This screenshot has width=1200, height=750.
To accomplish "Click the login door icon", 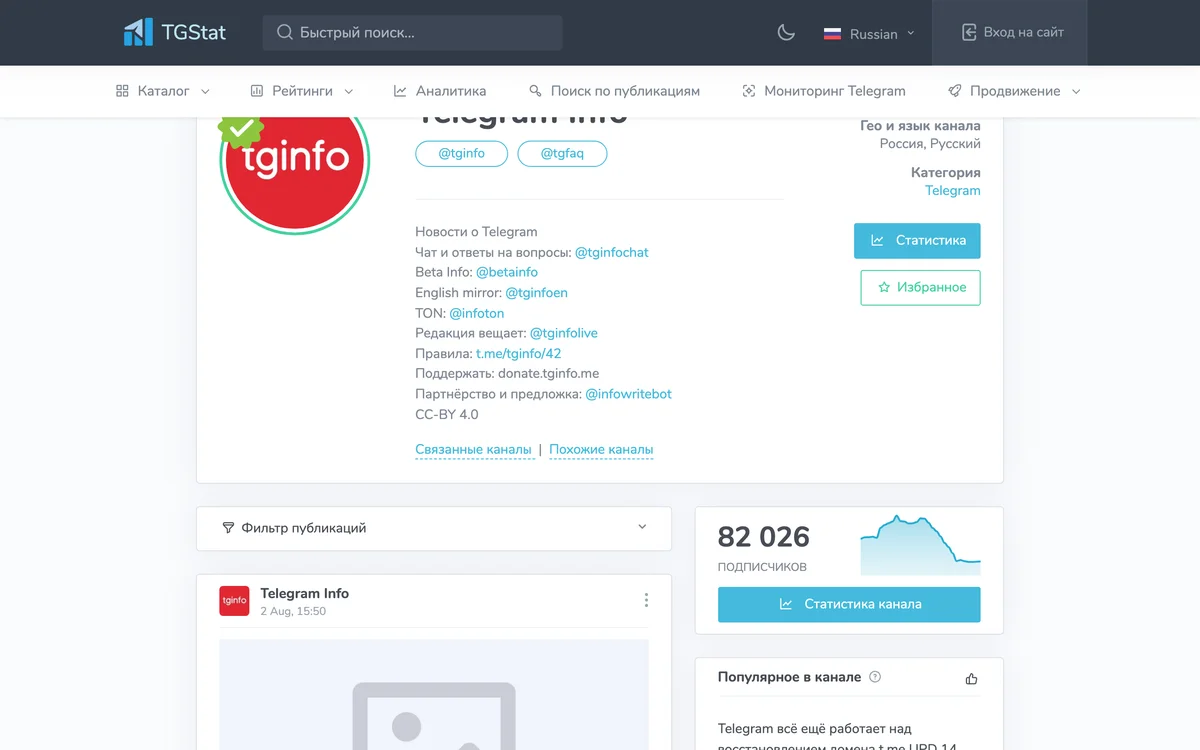I will pyautogui.click(x=969, y=32).
